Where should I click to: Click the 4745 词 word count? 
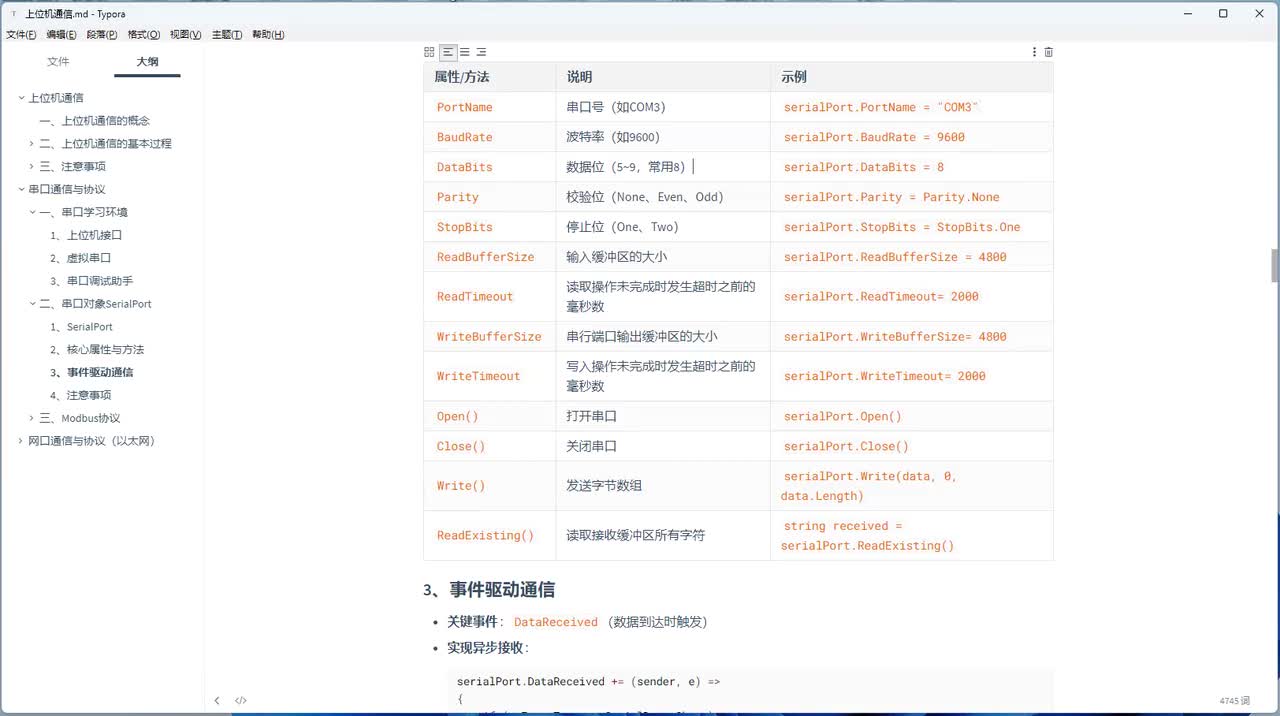click(1235, 701)
